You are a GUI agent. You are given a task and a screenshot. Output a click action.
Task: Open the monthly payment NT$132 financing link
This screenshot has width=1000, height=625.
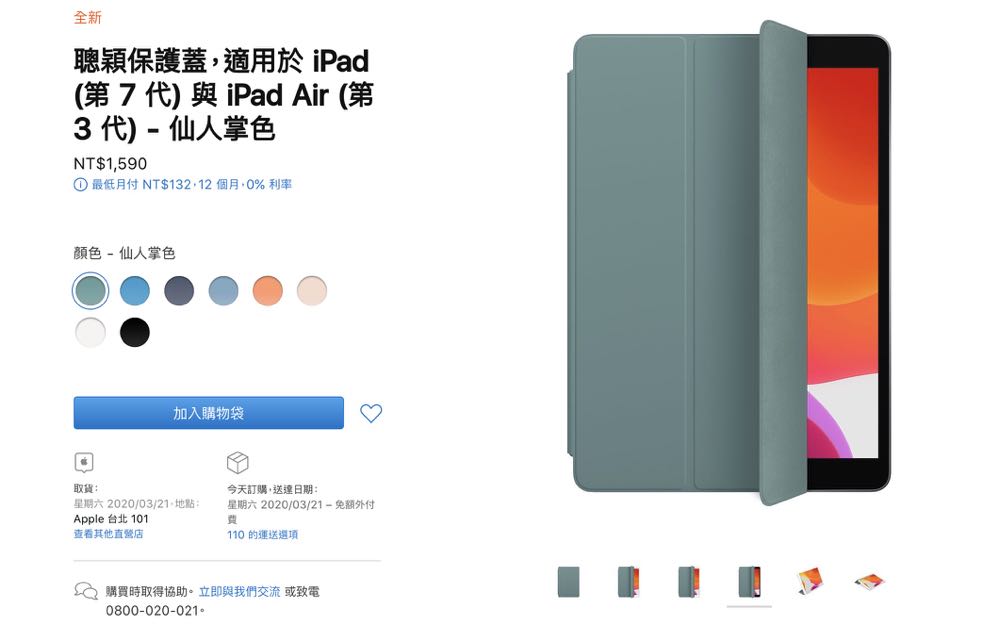[x=191, y=185]
